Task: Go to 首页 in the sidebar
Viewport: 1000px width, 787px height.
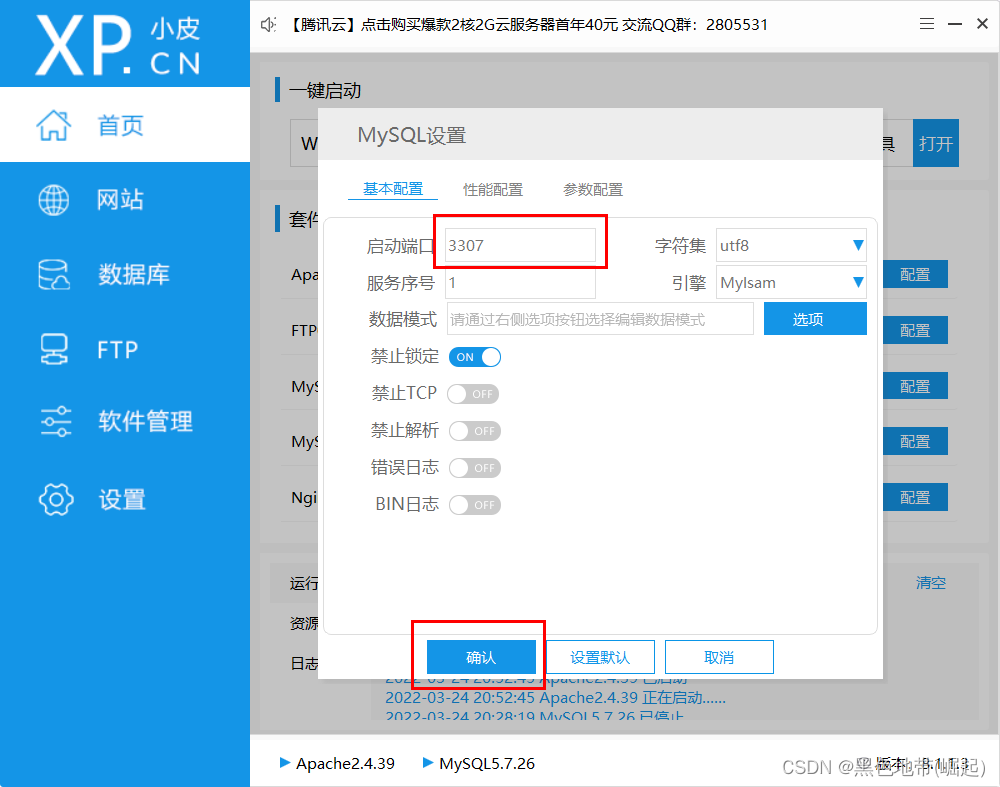Action: coord(125,125)
